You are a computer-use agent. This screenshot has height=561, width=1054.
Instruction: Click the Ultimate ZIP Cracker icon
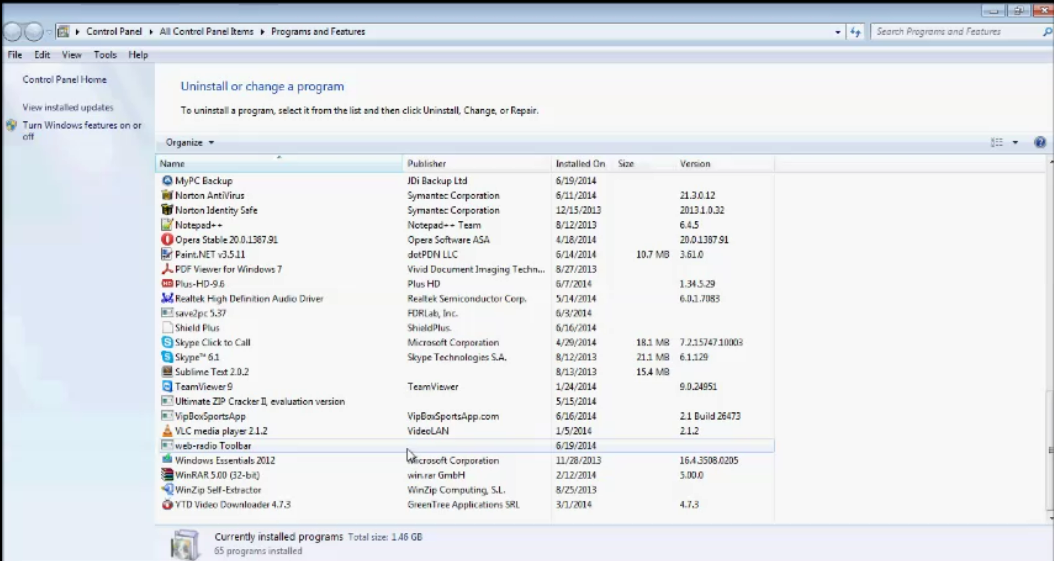167,402
